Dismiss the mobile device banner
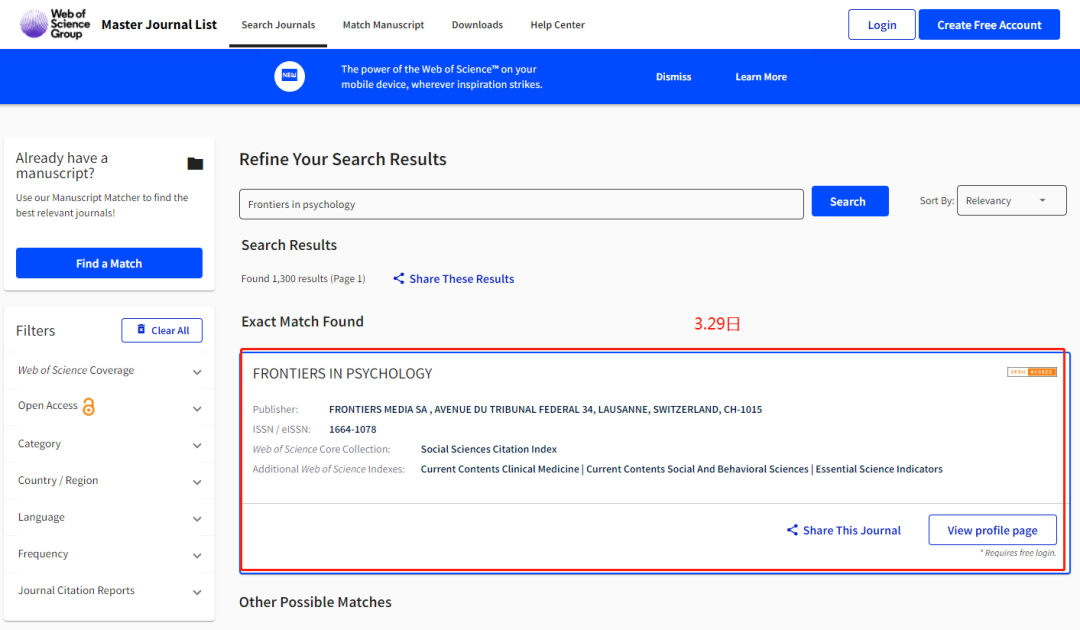Screen dimensions: 1080x630 pyautogui.click(x=673, y=77)
